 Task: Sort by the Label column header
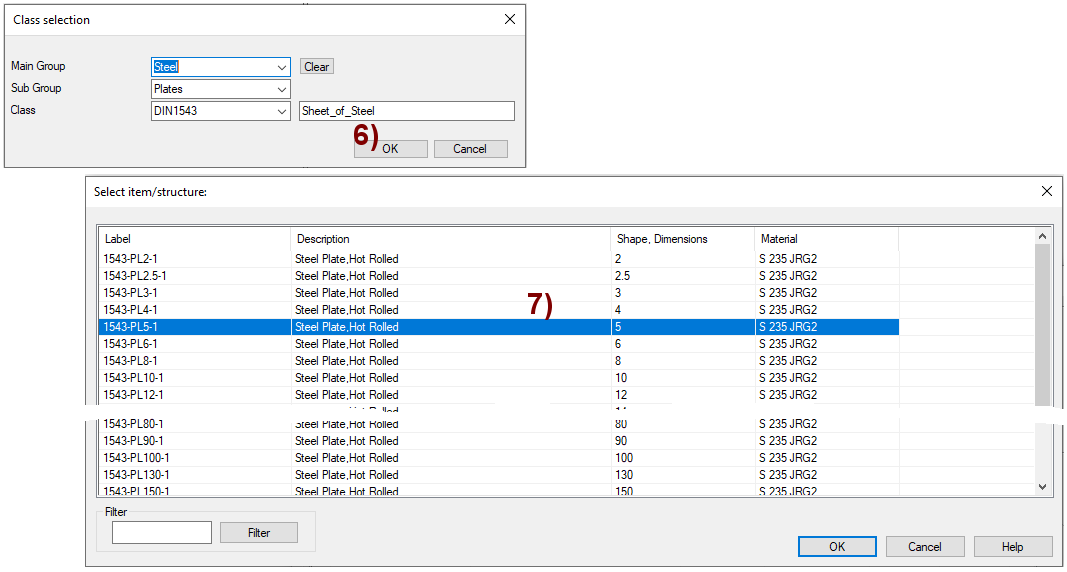pos(195,239)
